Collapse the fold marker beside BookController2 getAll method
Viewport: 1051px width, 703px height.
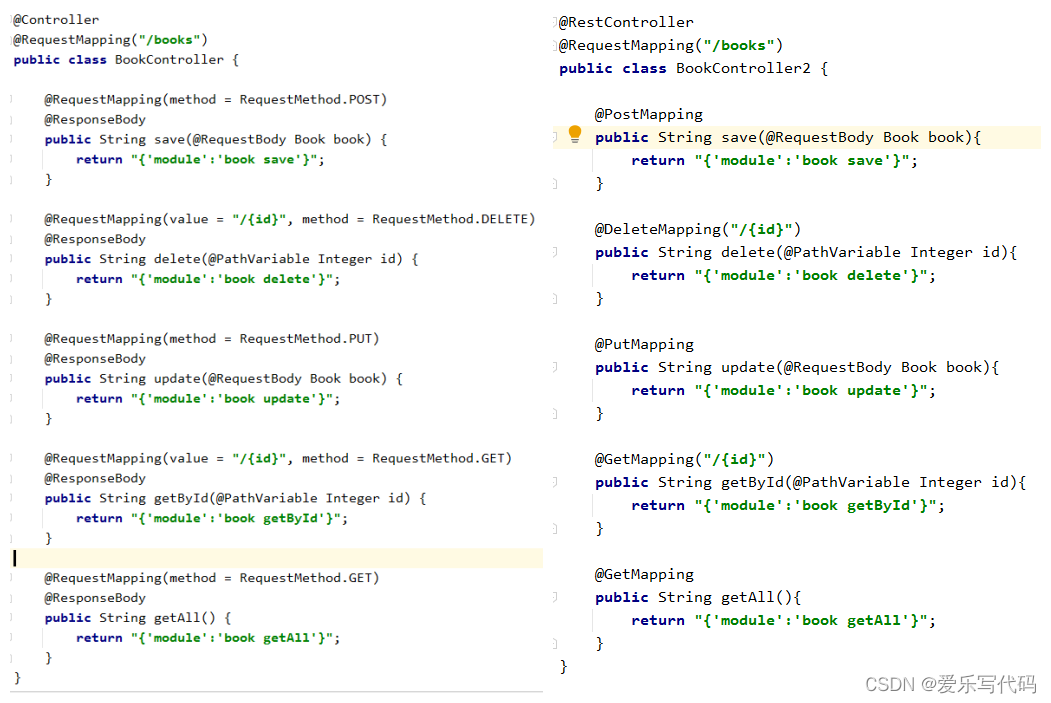[555, 597]
